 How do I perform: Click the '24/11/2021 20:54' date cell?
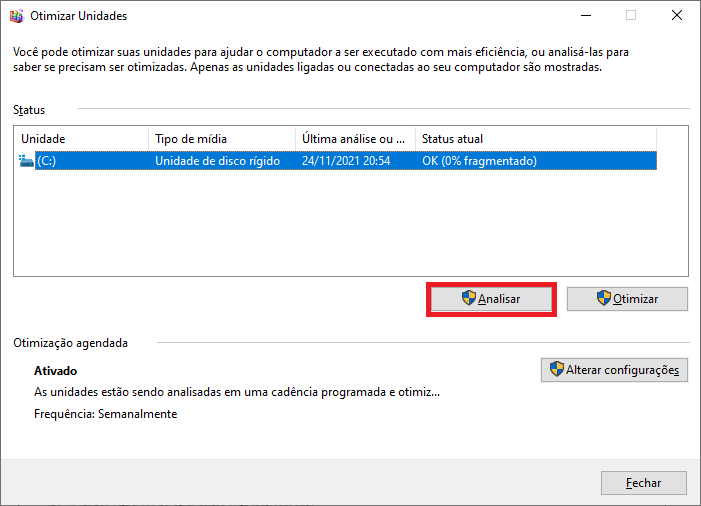[346, 161]
